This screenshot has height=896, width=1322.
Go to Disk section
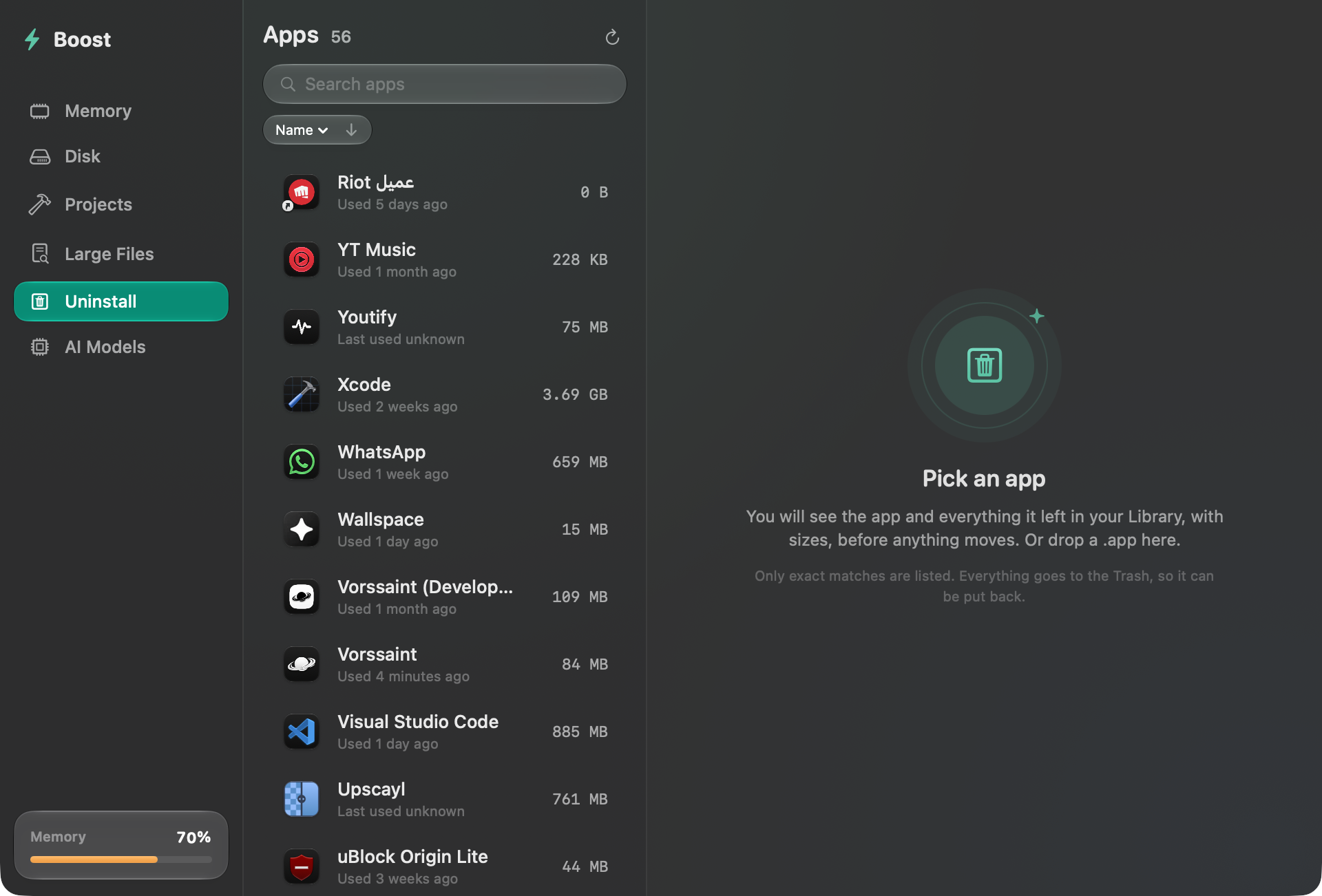[121, 156]
